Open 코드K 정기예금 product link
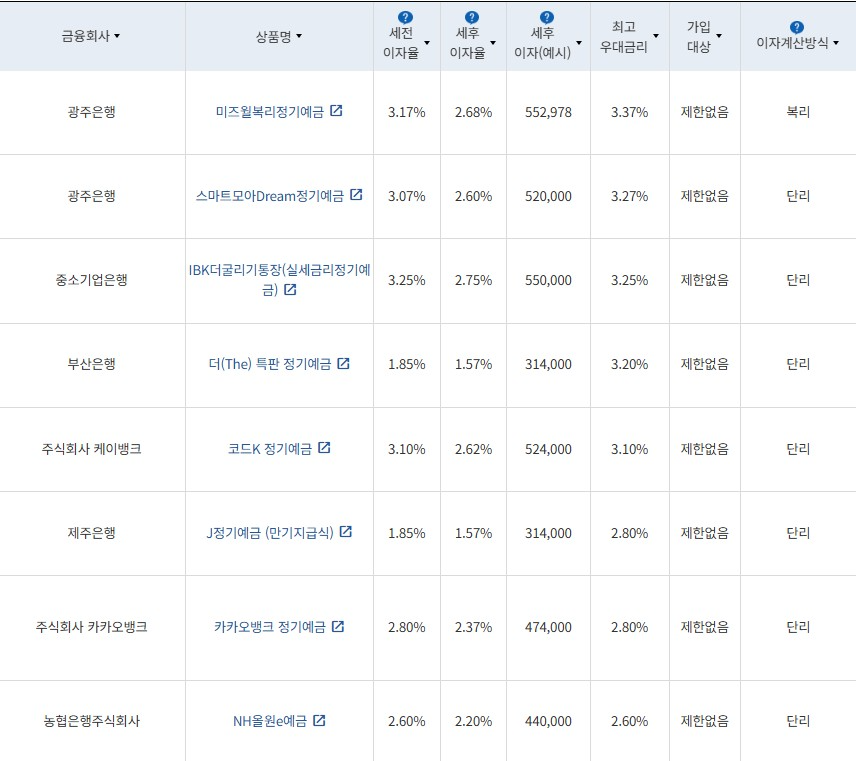Screen dimensions: 856x761 click(270, 449)
